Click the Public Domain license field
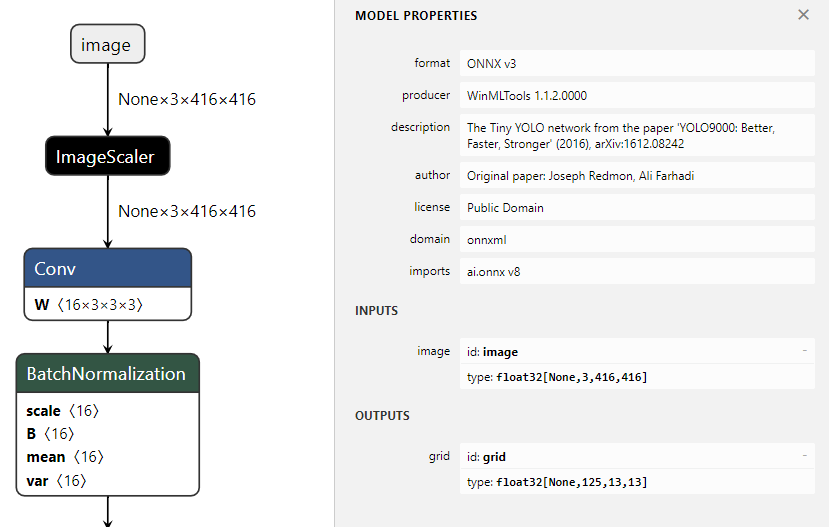Screen dimensions: 829x527 637,208
